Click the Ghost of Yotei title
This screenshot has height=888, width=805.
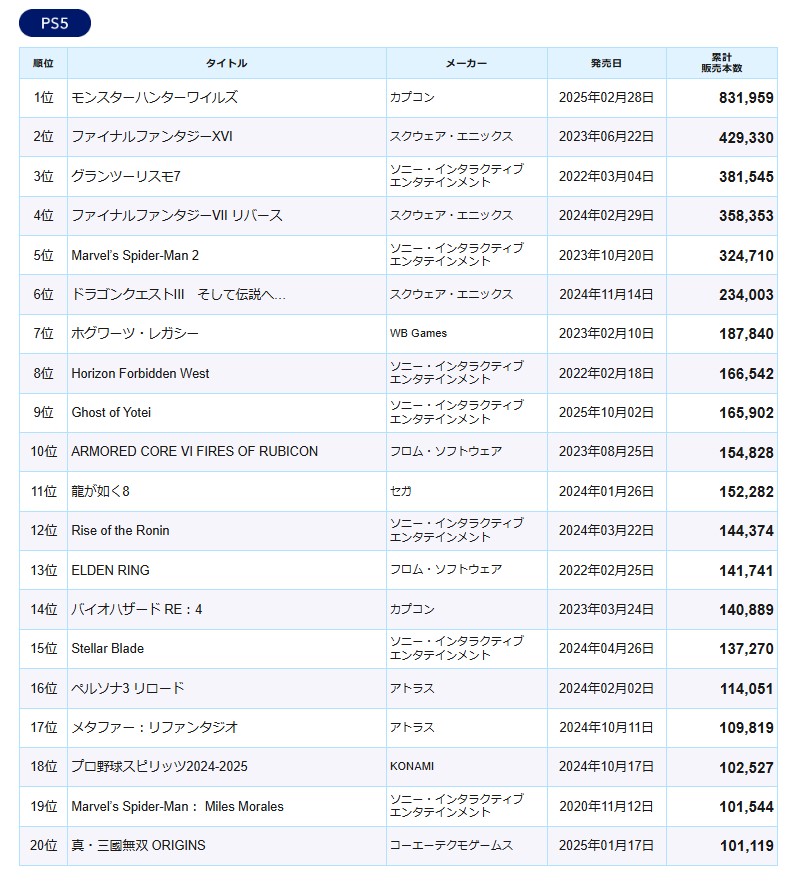[111, 412]
